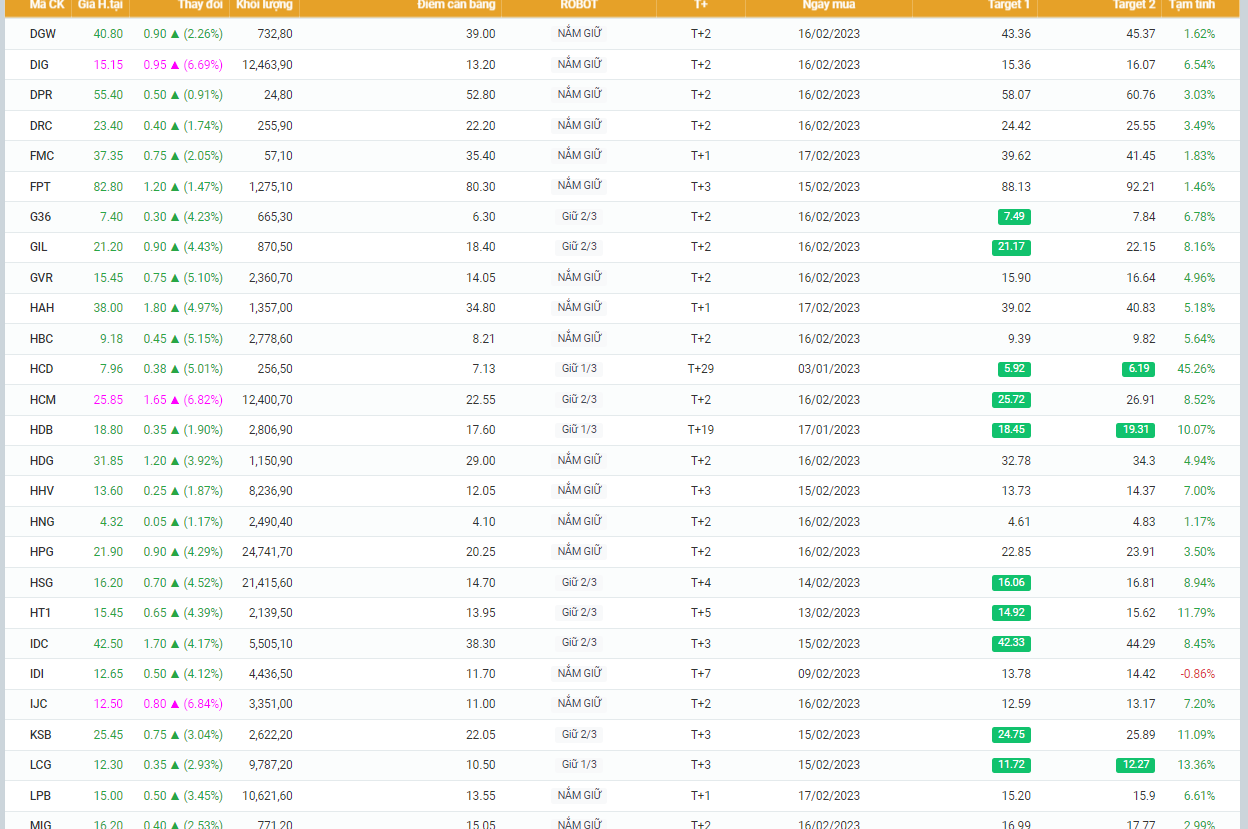Click the green 7.49 Target 1 badge

tap(1014, 217)
